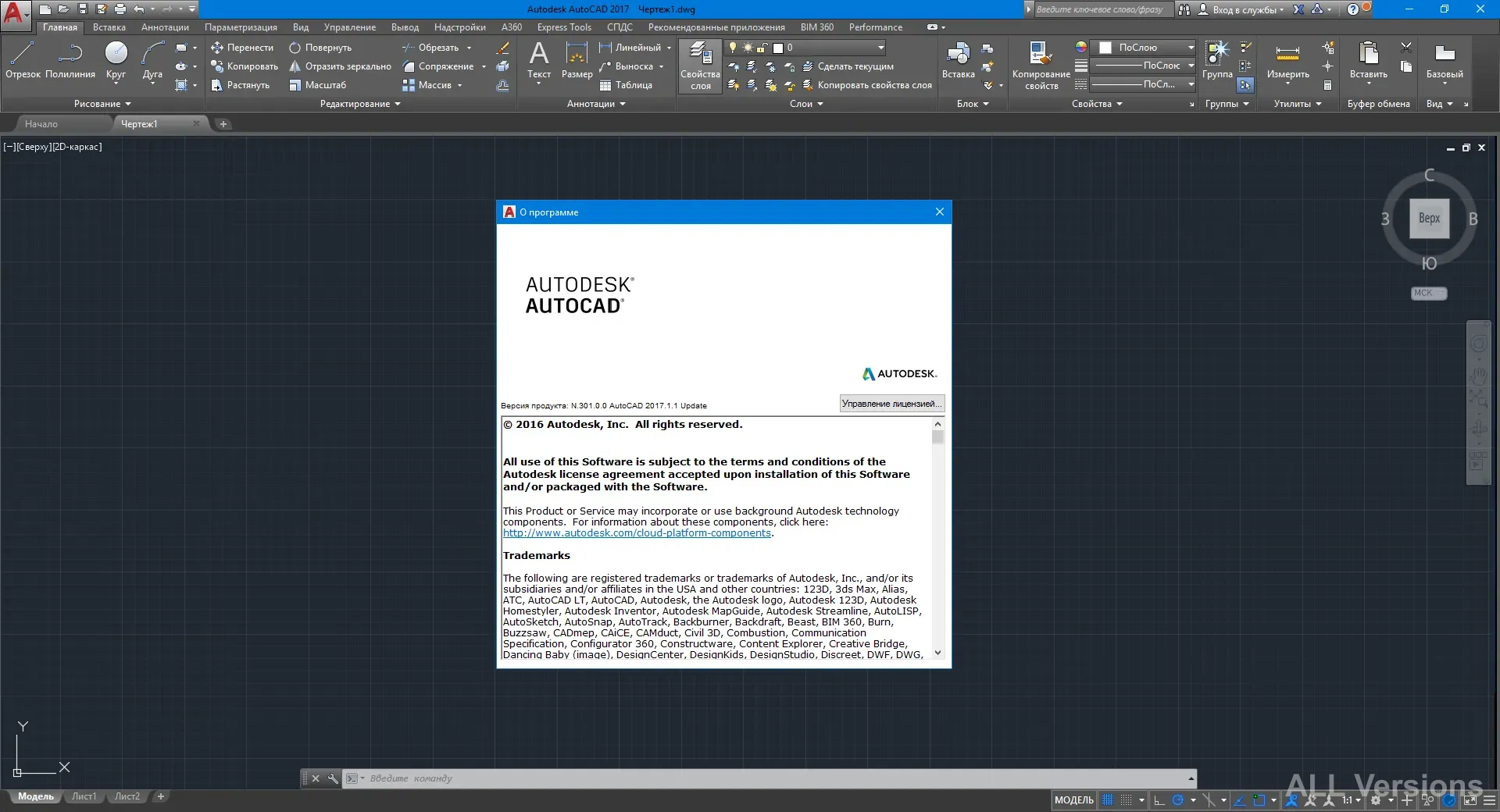Screen dimensions: 1500x812
Task: Toggle object snap square icon
Action: point(1259,800)
